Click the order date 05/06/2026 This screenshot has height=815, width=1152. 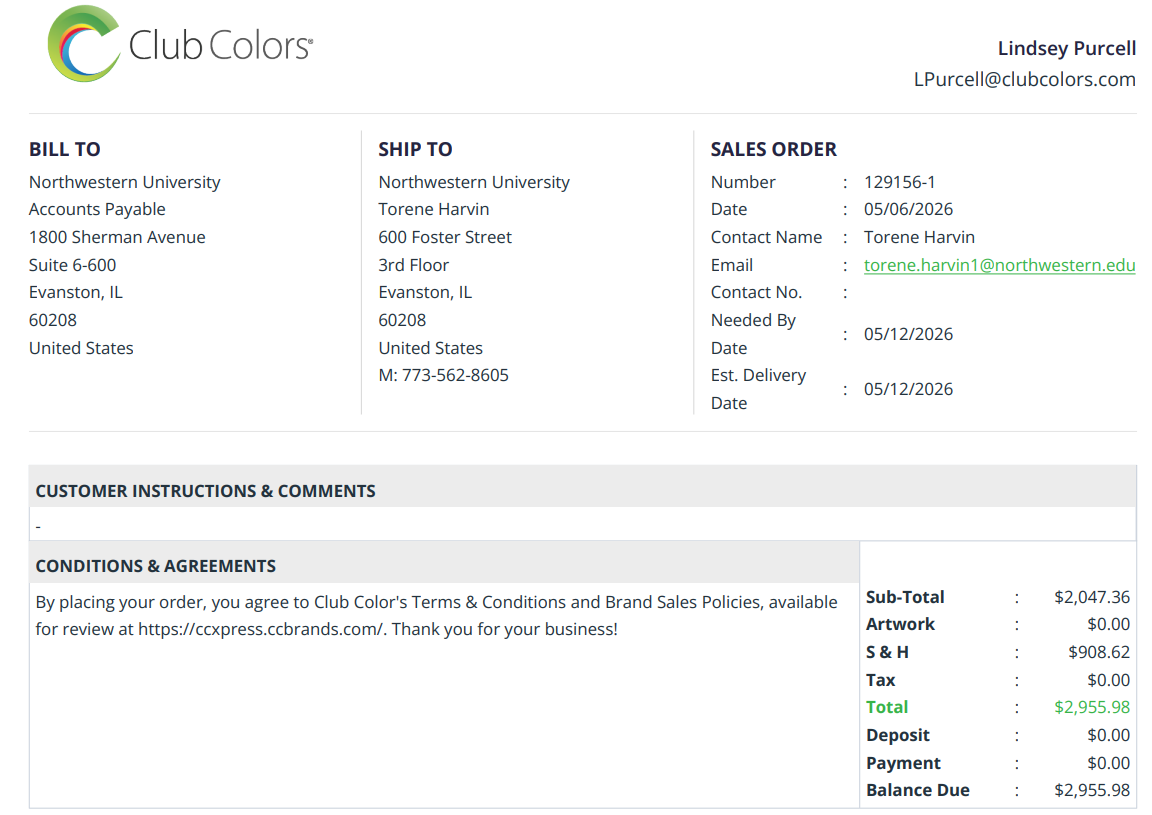(908, 209)
